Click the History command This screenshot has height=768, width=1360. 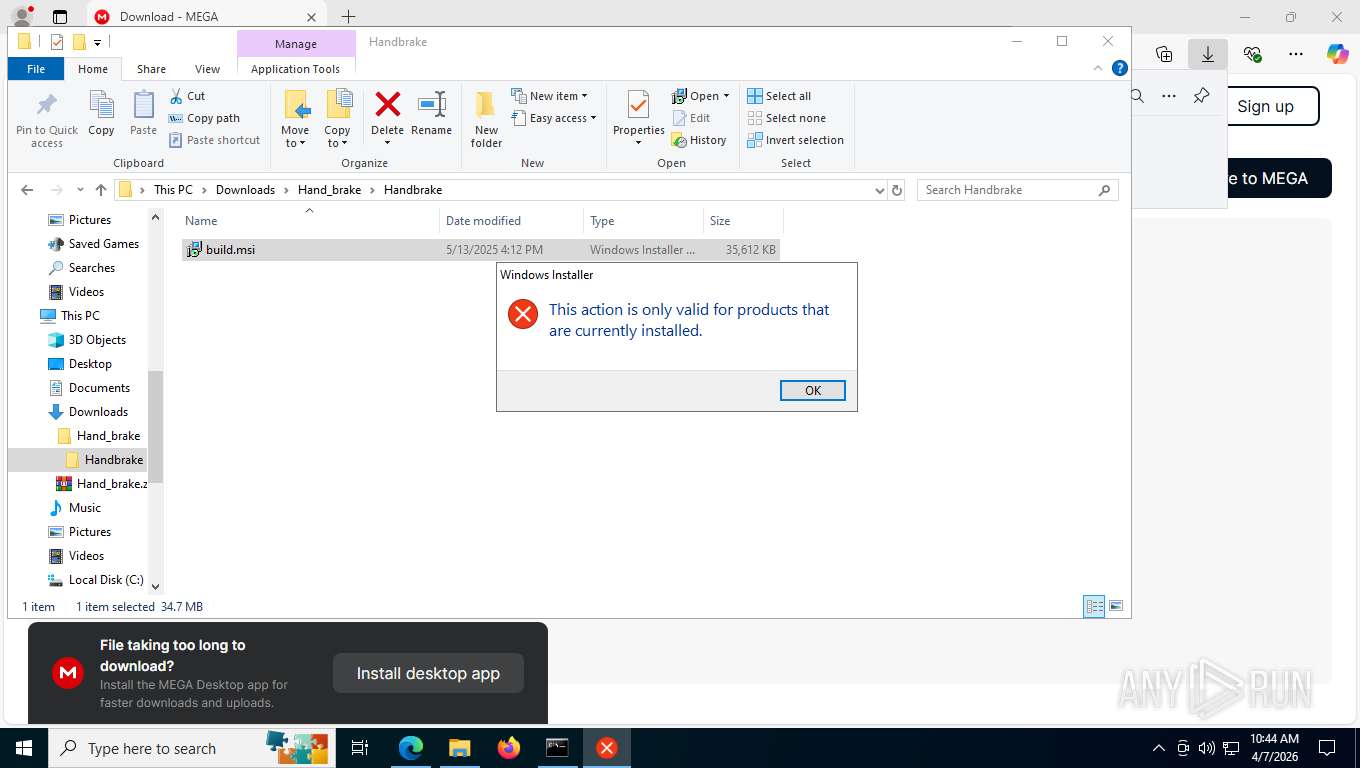(698, 140)
